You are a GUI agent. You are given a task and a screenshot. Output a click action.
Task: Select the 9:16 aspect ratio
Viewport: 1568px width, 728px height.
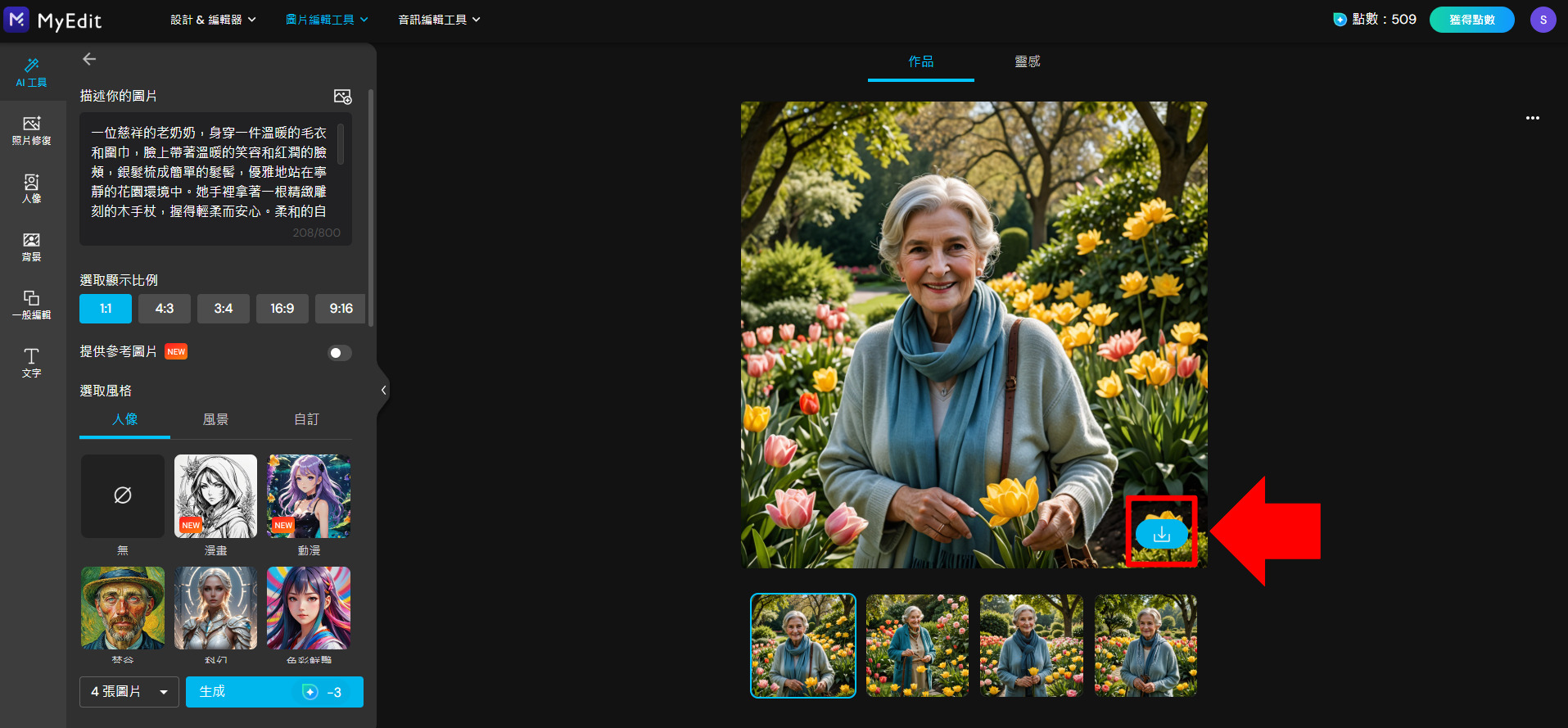(341, 309)
